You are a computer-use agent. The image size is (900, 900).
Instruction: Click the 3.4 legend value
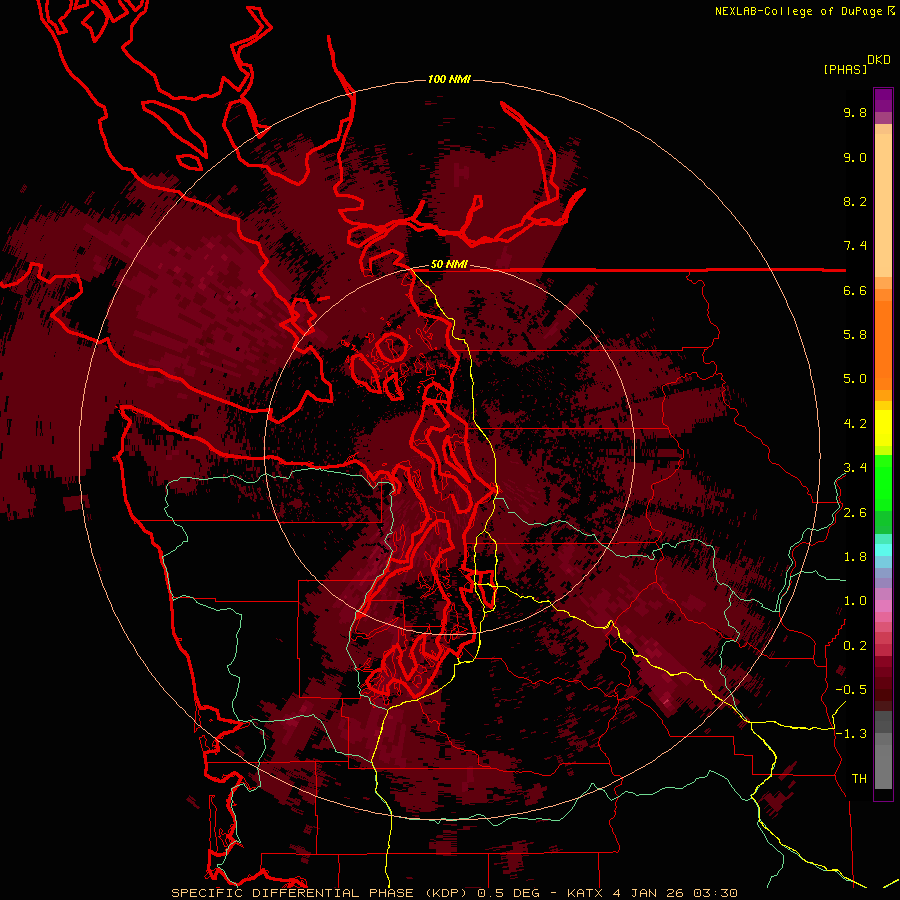(x=855, y=468)
